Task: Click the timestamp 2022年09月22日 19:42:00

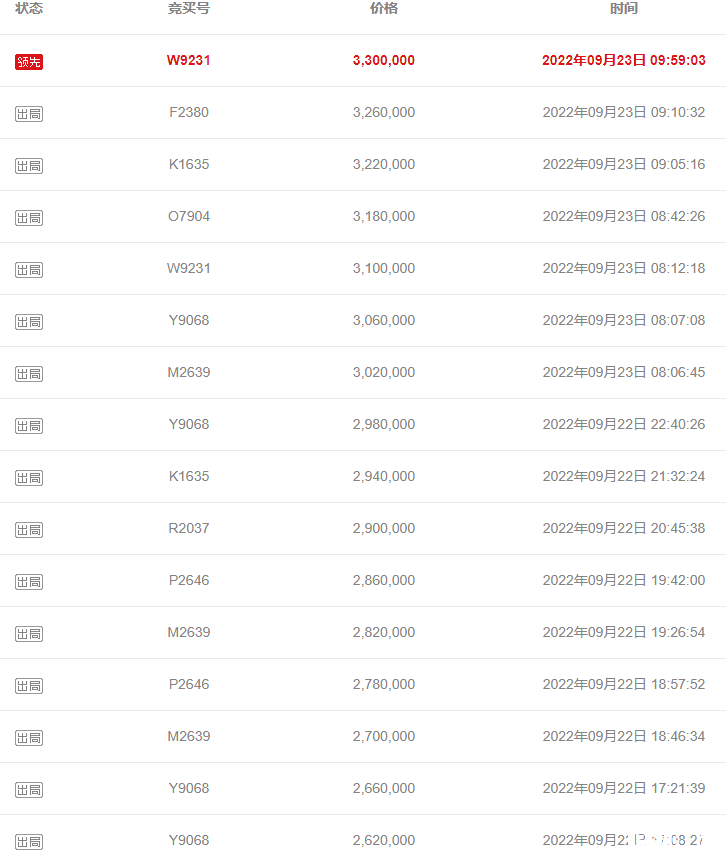Action: click(624, 580)
